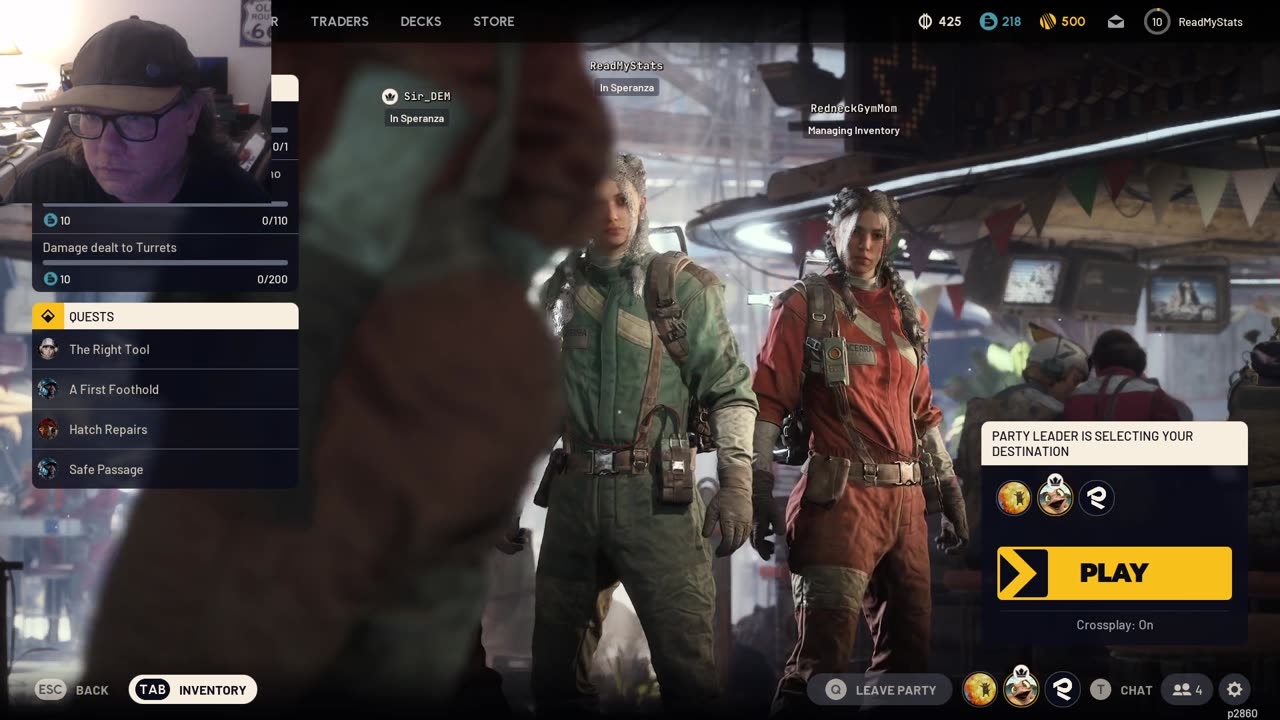The image size is (1280, 720).
Task: Click The Right Tool quest giver portrait
Action: (x=48, y=349)
